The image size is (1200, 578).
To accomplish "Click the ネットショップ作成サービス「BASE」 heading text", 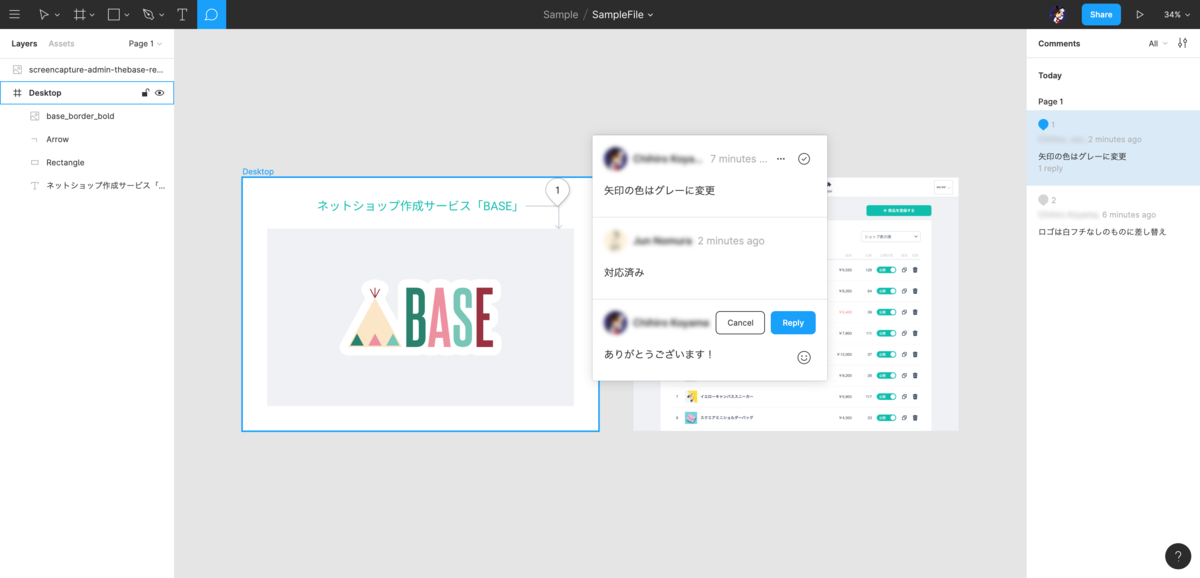I will tap(417, 205).
